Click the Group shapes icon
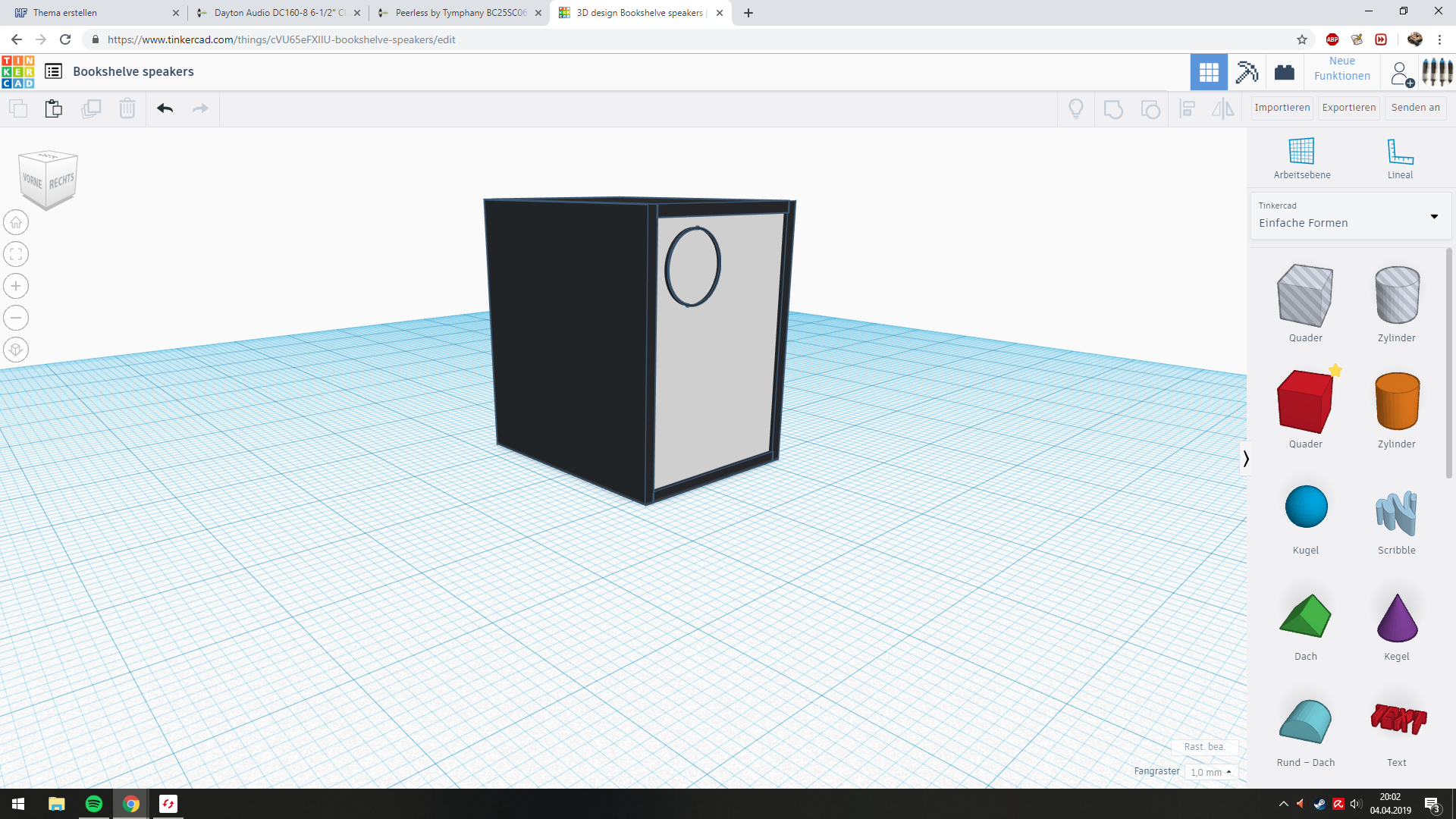This screenshot has width=1456, height=819. coord(1113,109)
